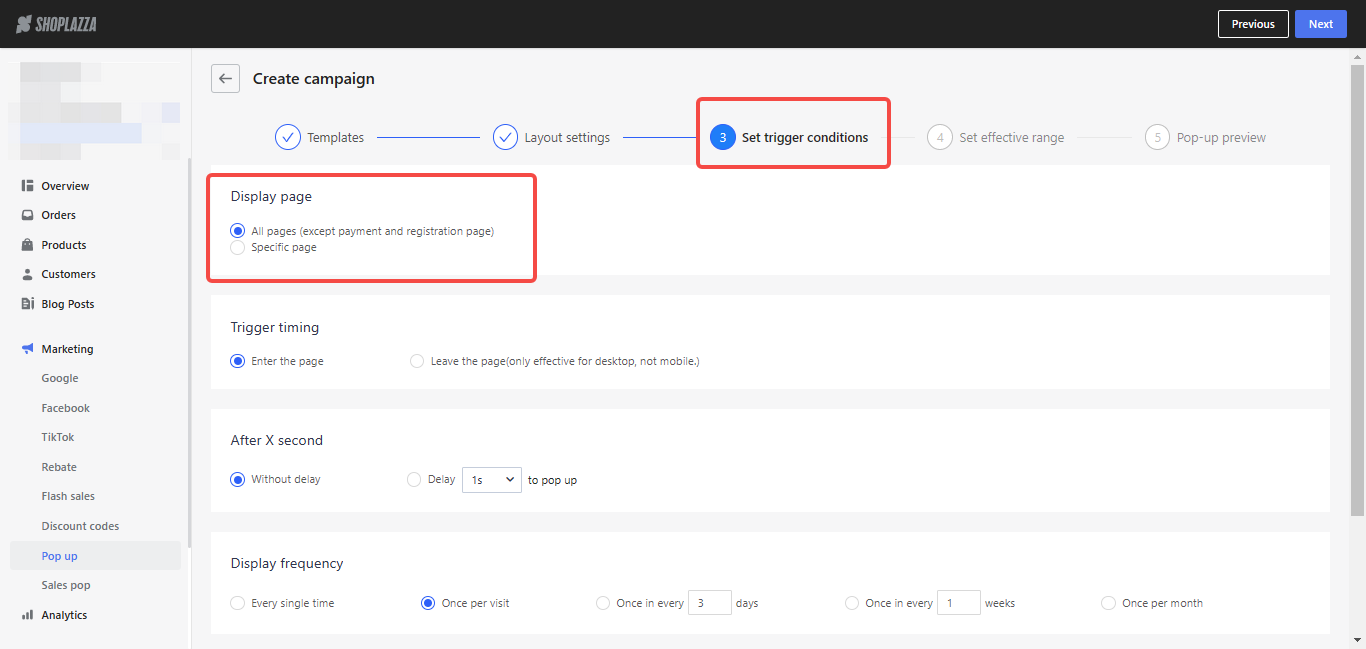Click the Display page section title
This screenshot has height=649, width=1366.
271,197
